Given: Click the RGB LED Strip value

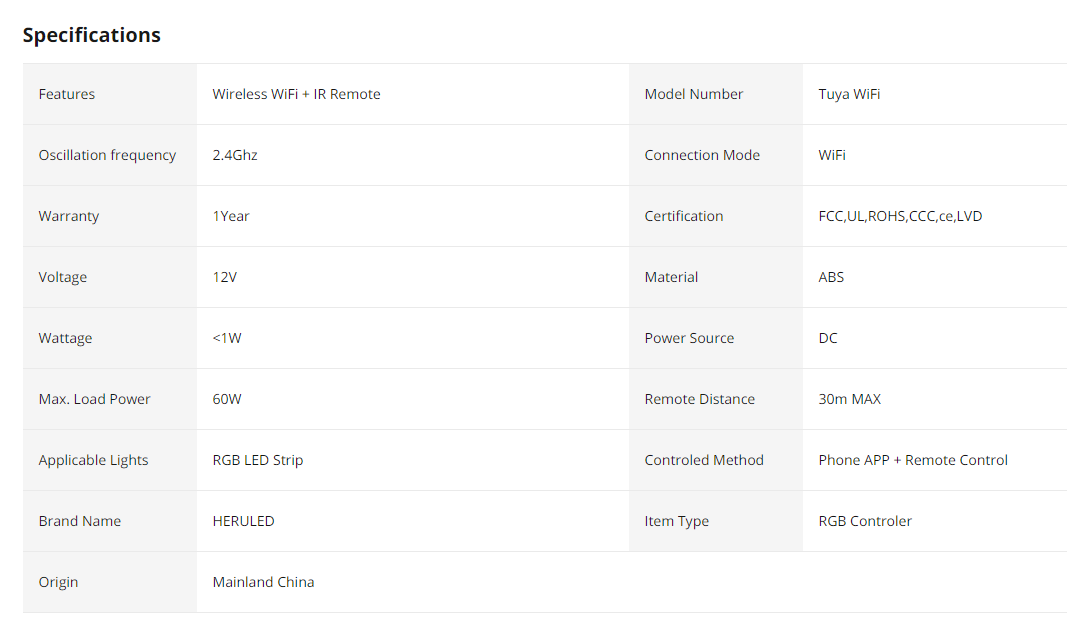Looking at the screenshot, I should pyautogui.click(x=257, y=460).
